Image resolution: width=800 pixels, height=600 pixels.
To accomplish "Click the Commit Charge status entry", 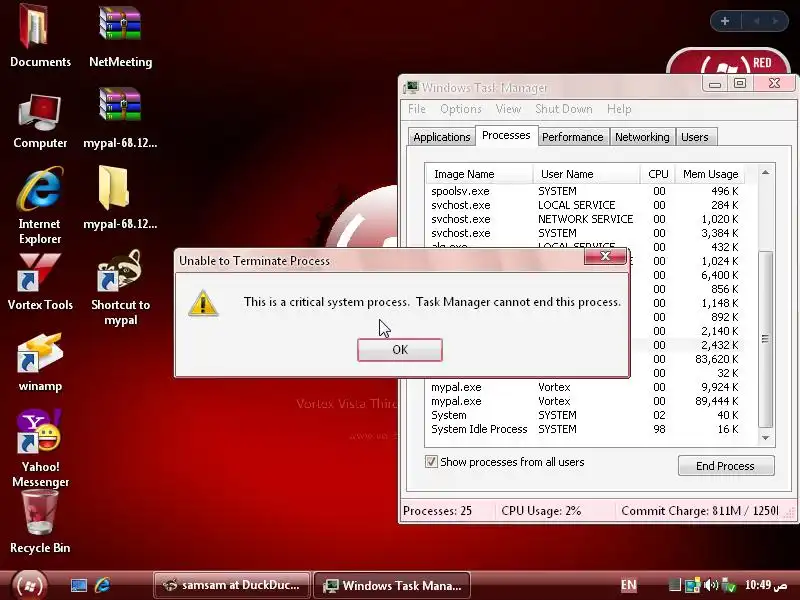I will click(x=700, y=511).
